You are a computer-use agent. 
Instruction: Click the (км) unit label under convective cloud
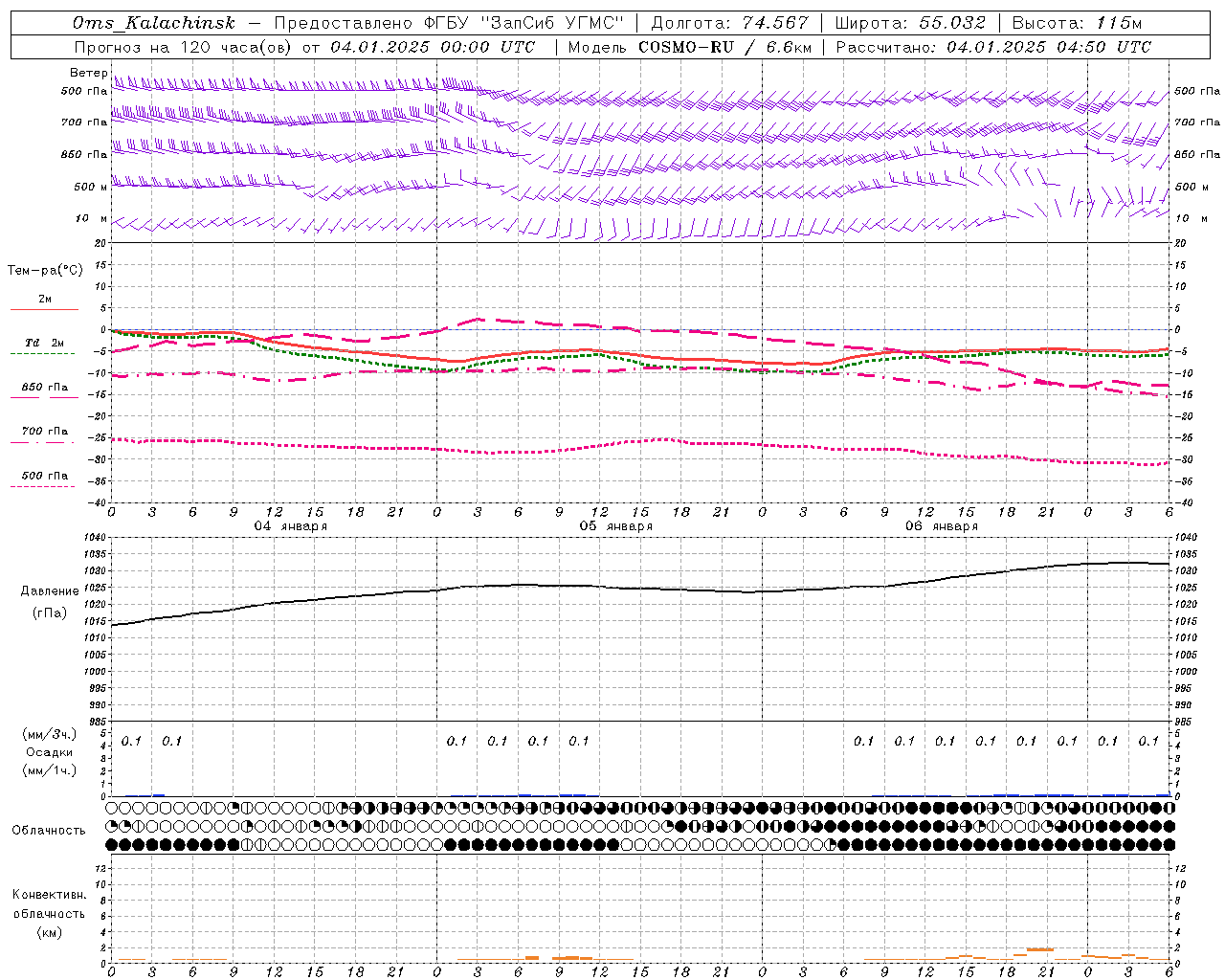pyautogui.click(x=49, y=932)
